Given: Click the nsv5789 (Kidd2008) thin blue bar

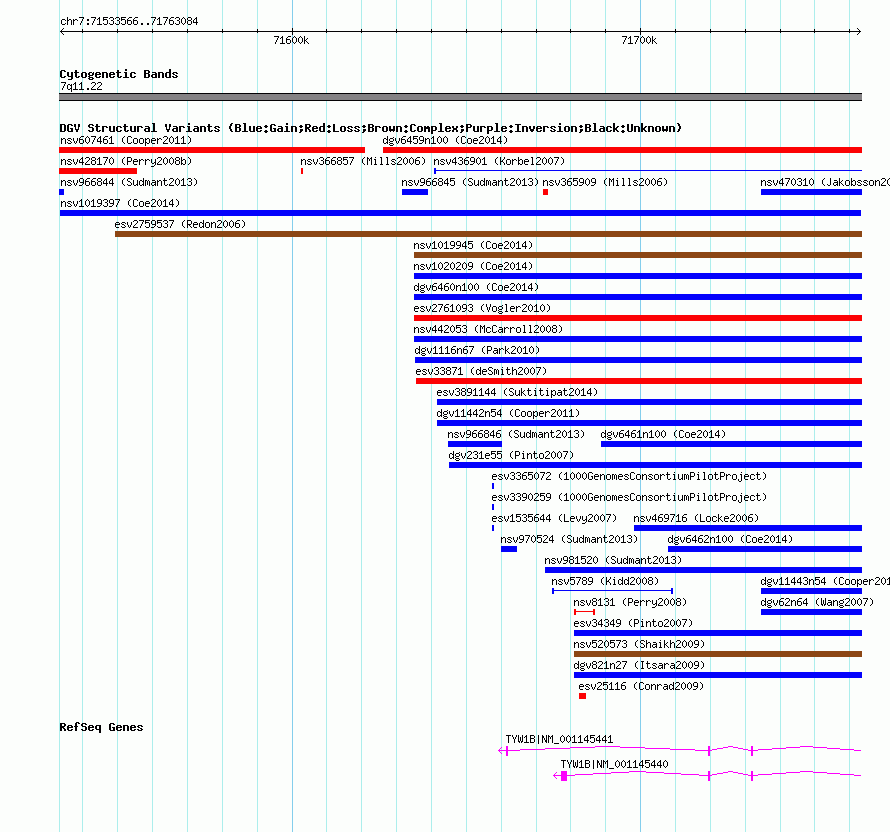Looking at the screenshot, I should pos(612,591).
